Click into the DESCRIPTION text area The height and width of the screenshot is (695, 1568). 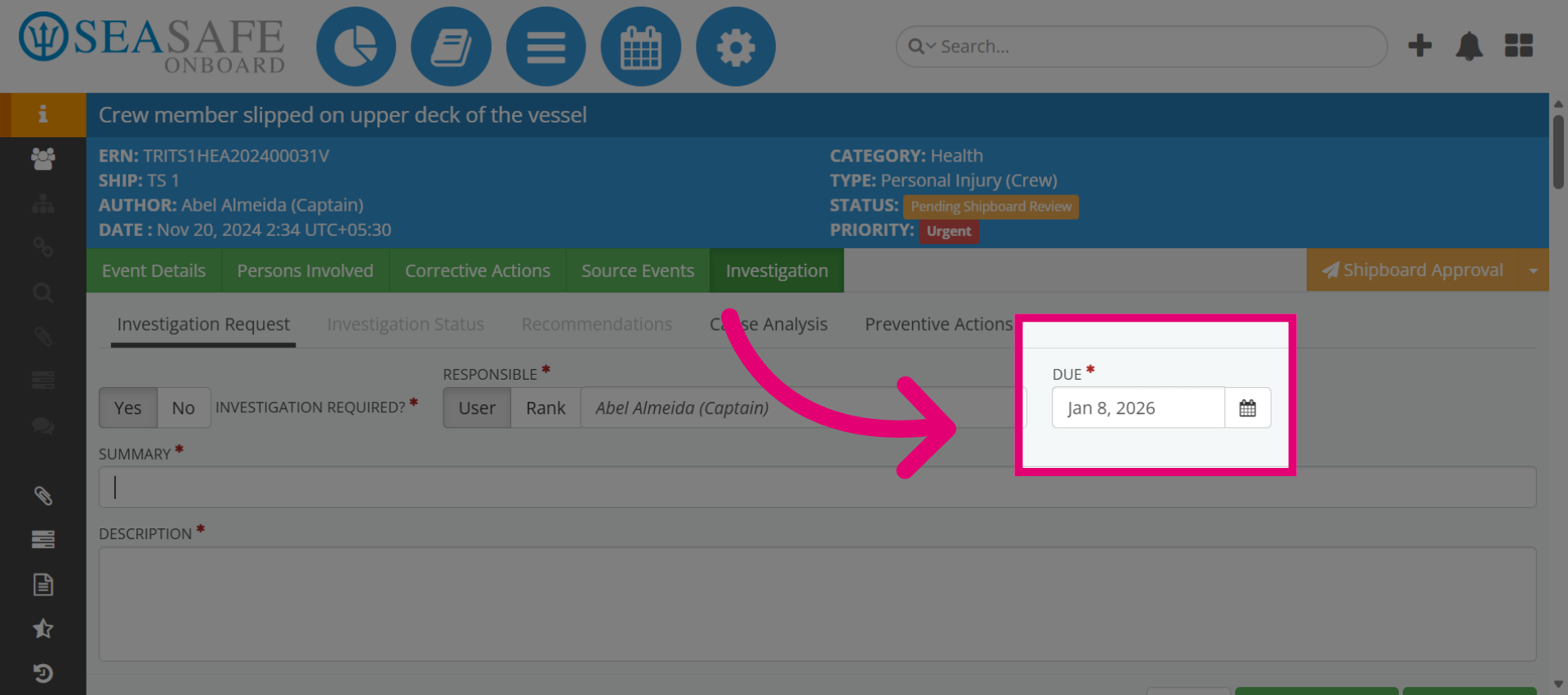point(817,604)
